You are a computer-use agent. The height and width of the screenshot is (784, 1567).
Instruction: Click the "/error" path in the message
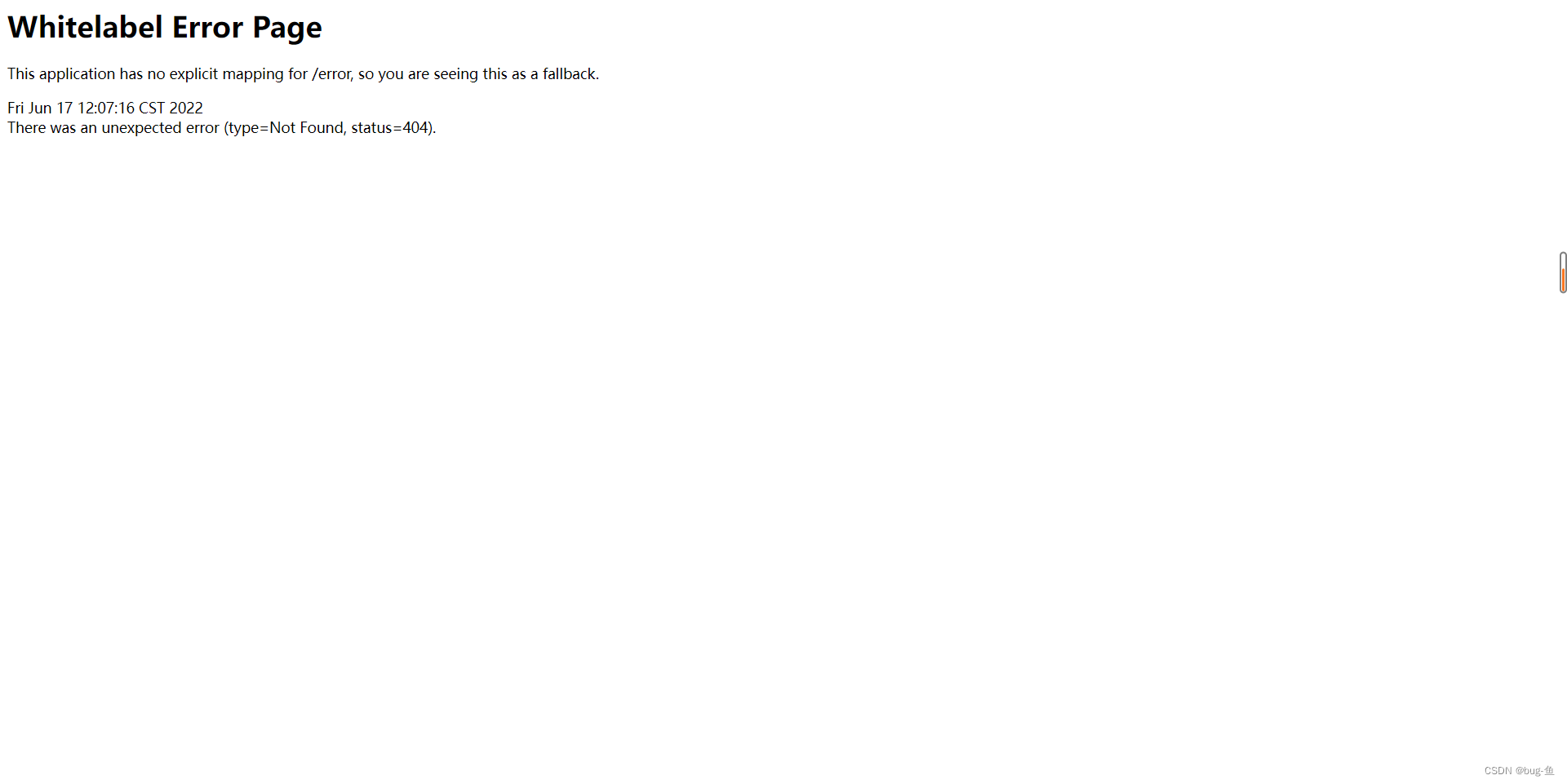point(332,74)
